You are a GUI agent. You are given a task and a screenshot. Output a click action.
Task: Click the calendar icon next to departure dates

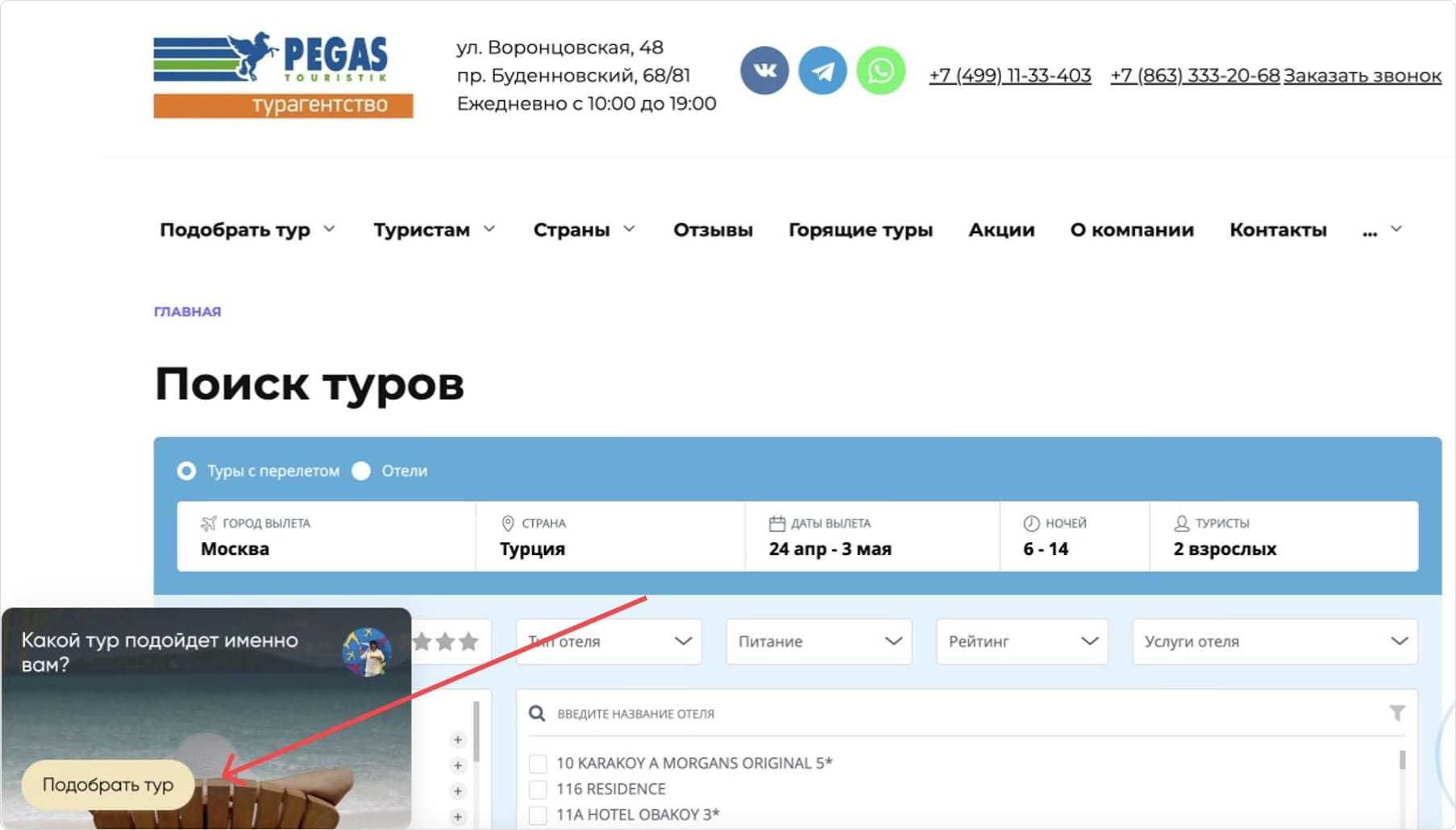click(x=777, y=523)
